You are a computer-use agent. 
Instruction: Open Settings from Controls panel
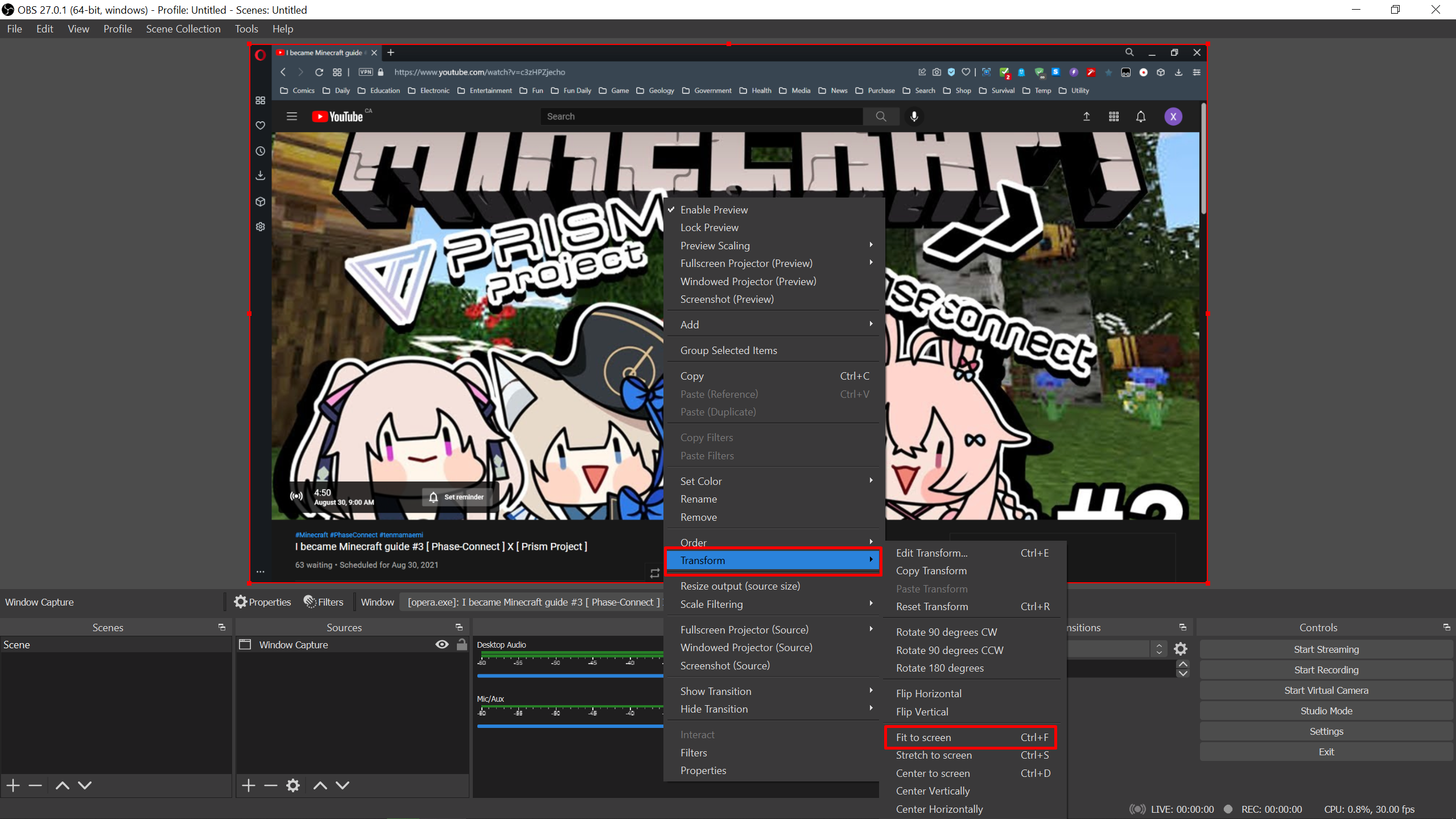1326,731
